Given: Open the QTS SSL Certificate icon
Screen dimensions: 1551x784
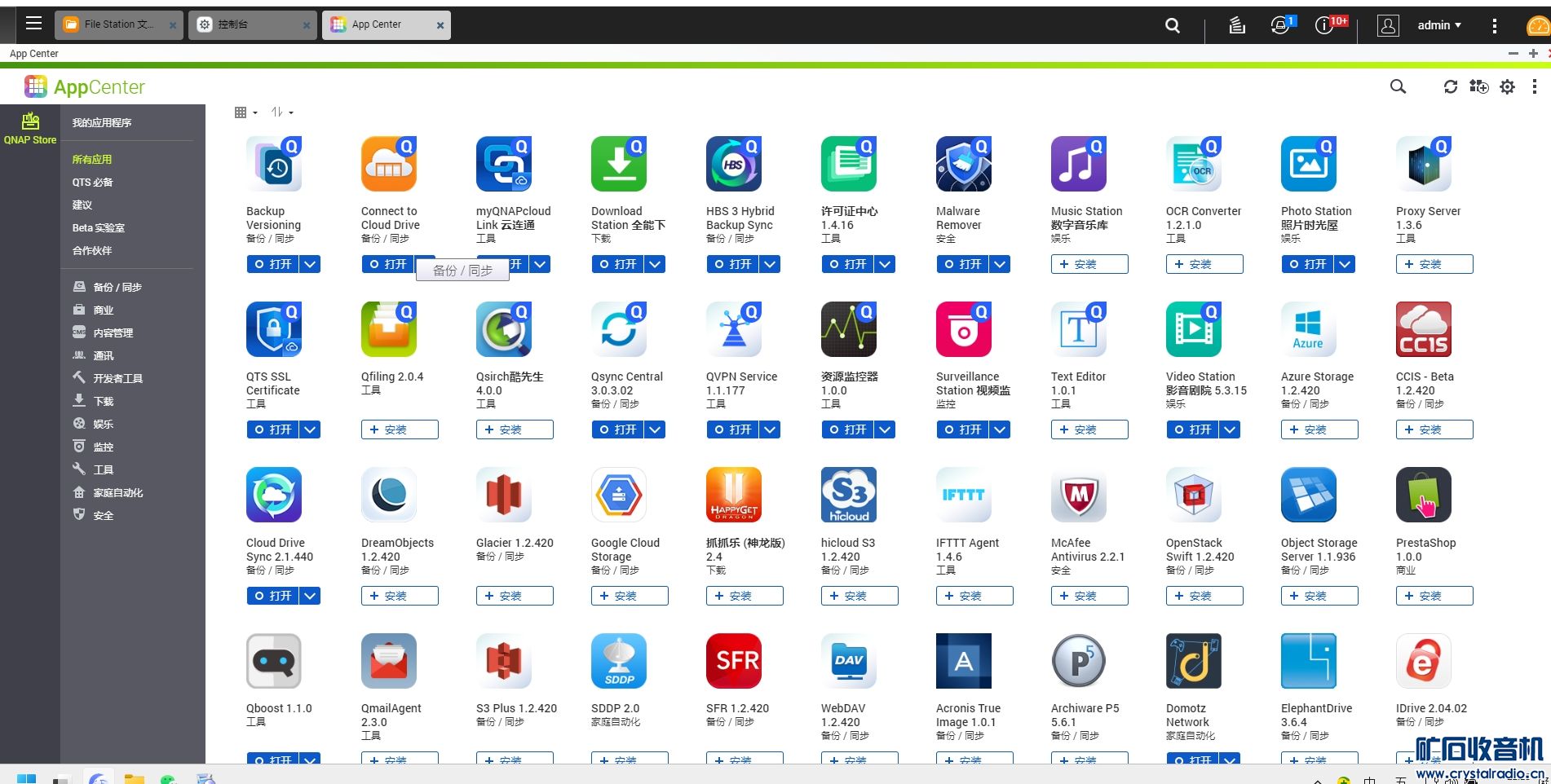Looking at the screenshot, I should click(274, 329).
